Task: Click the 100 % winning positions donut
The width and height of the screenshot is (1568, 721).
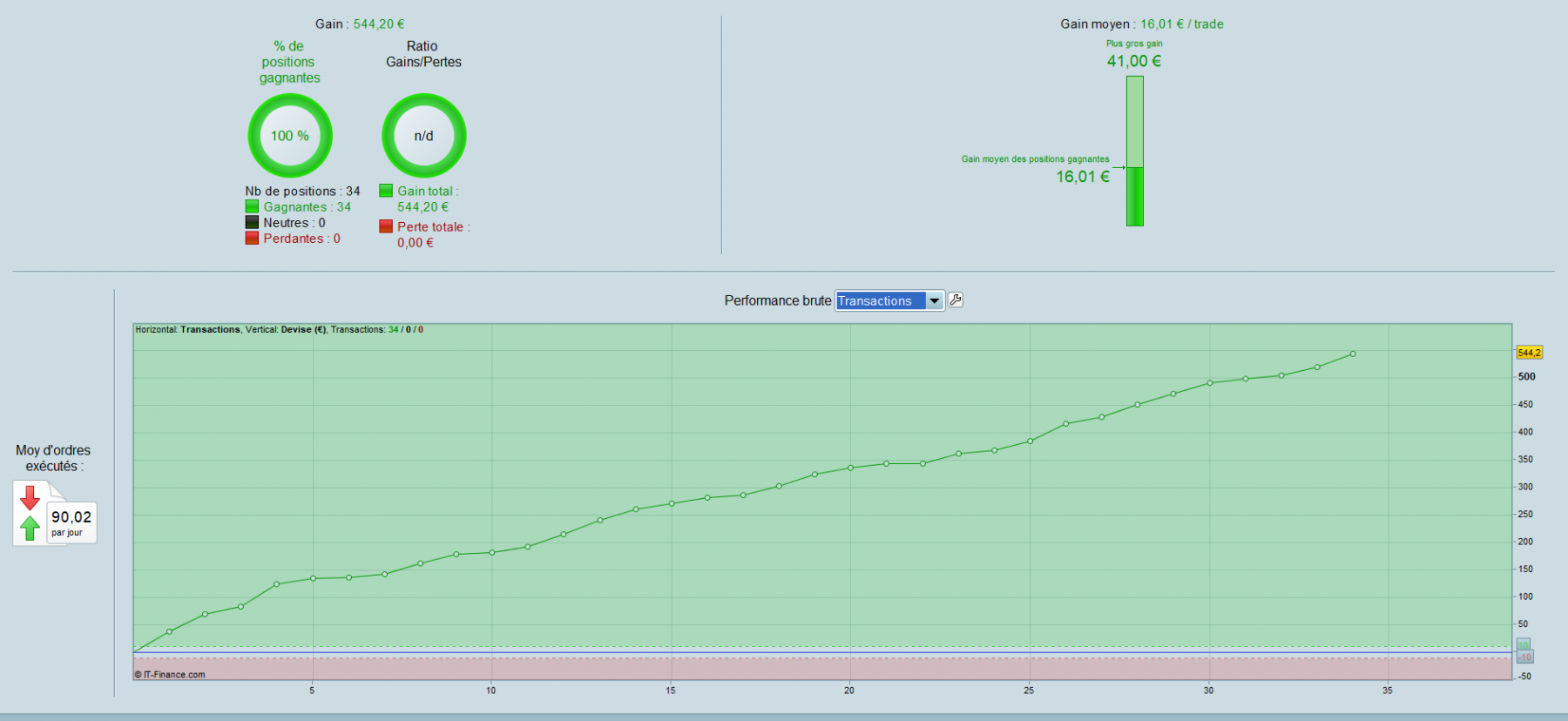Action: pyautogui.click(x=290, y=136)
